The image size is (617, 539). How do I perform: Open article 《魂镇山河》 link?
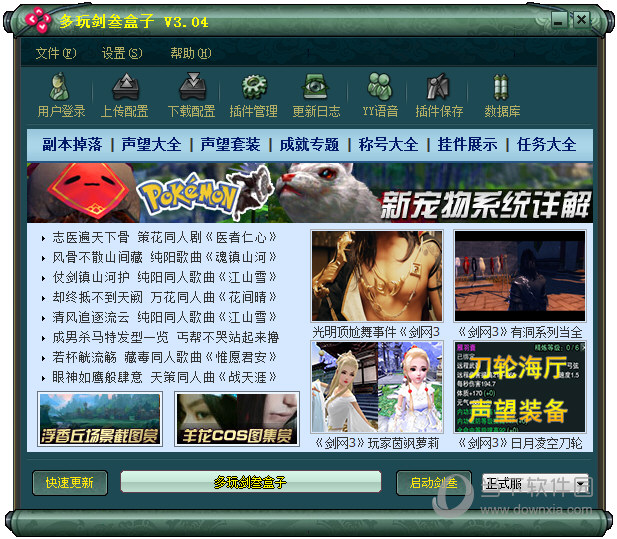tap(164, 257)
